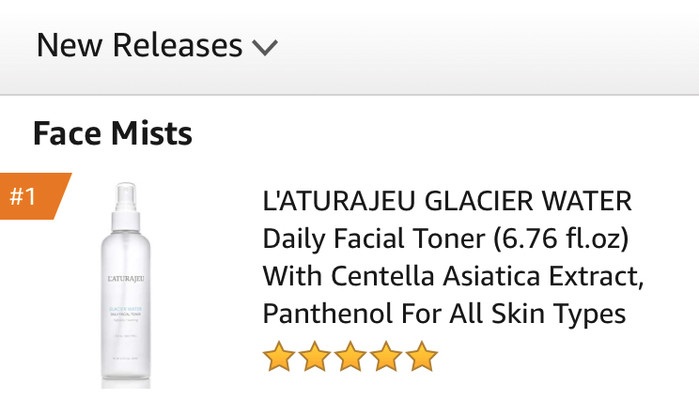Open the Face Mists category heading
The width and height of the screenshot is (699, 415).
pyautogui.click(x=113, y=133)
